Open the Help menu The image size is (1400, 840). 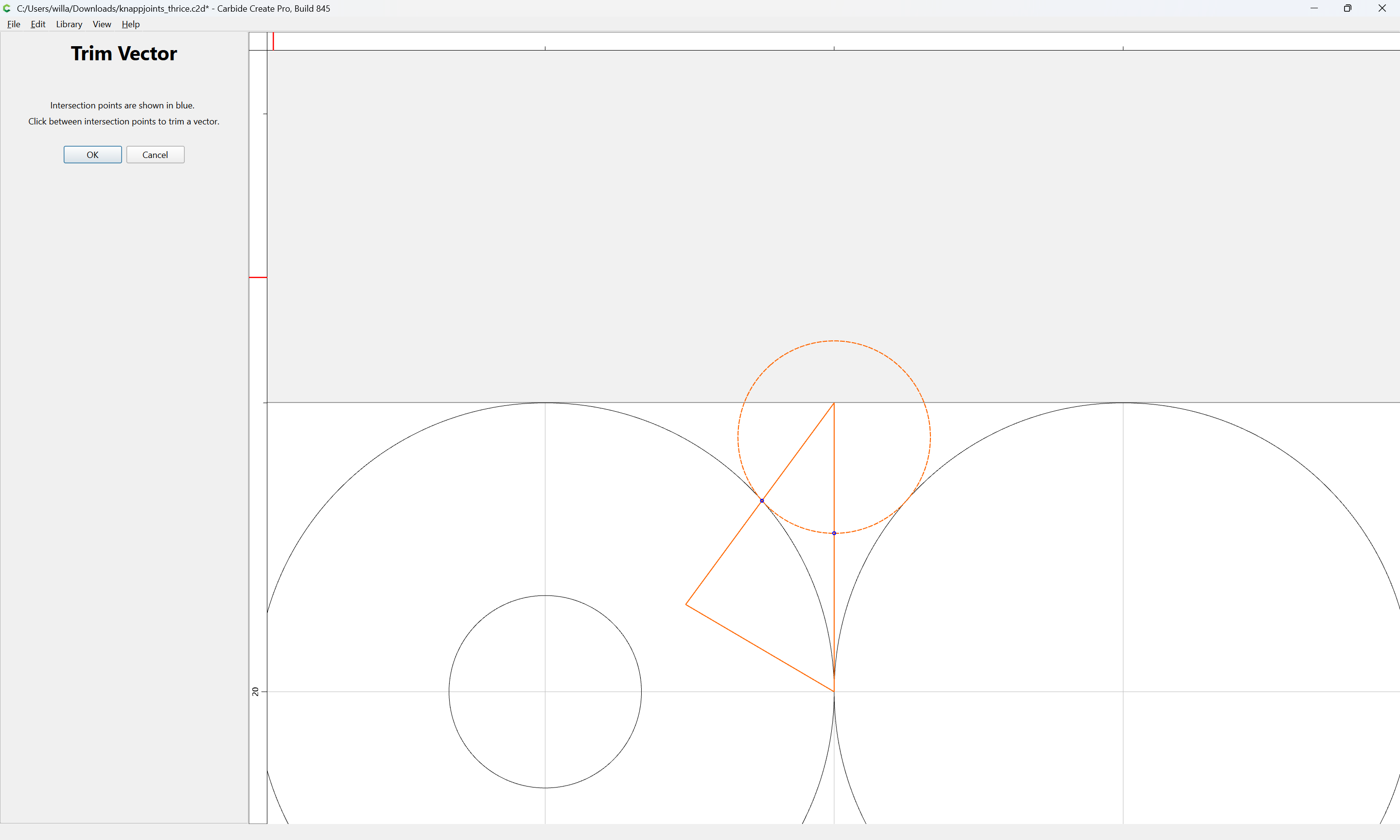click(131, 24)
